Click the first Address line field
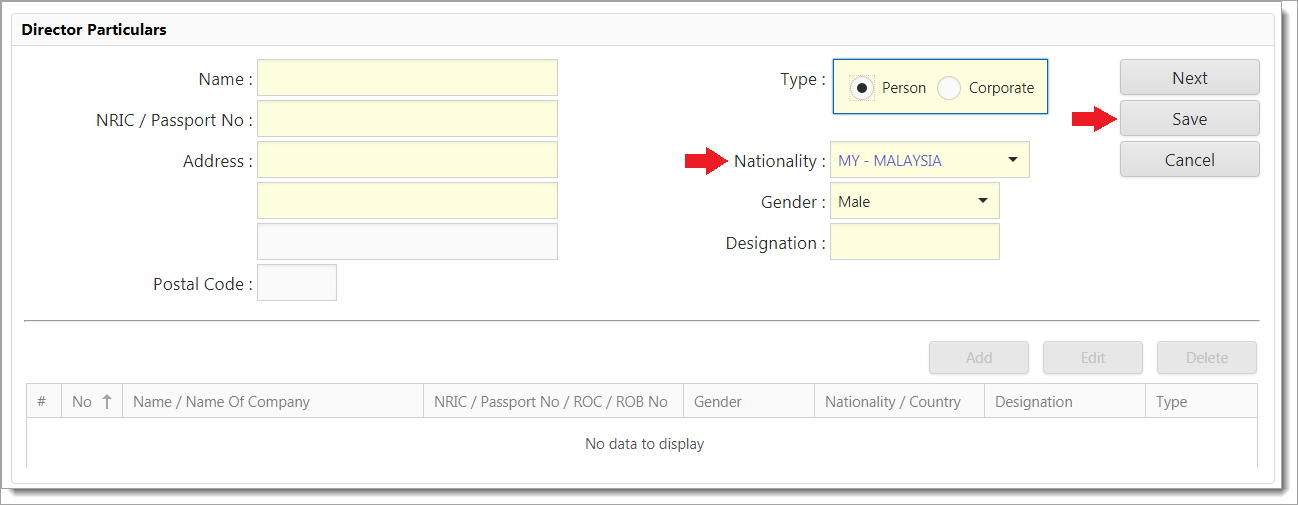The height and width of the screenshot is (505, 1298). (407, 160)
